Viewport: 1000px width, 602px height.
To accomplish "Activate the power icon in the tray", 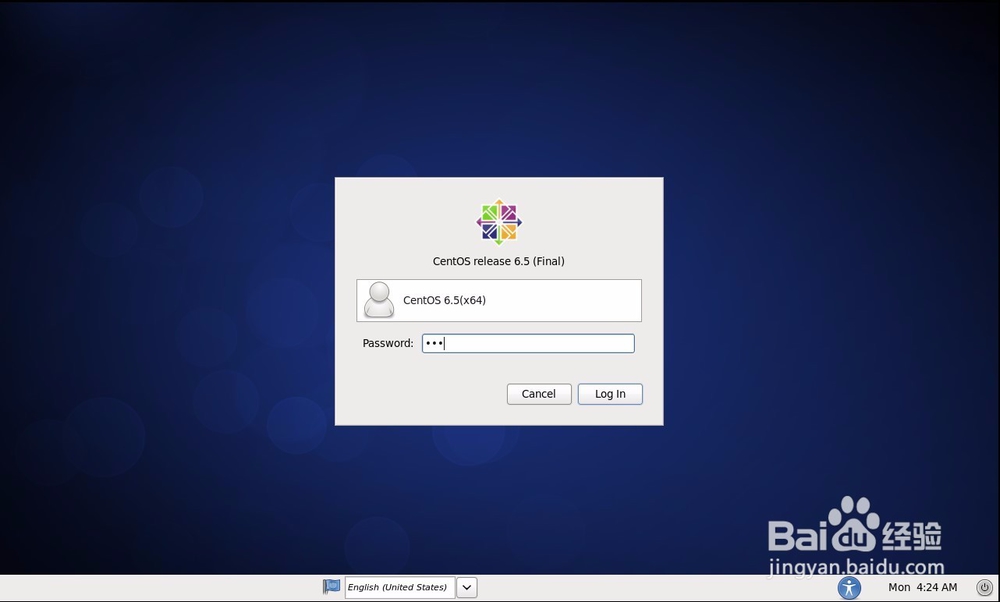I will [983, 587].
